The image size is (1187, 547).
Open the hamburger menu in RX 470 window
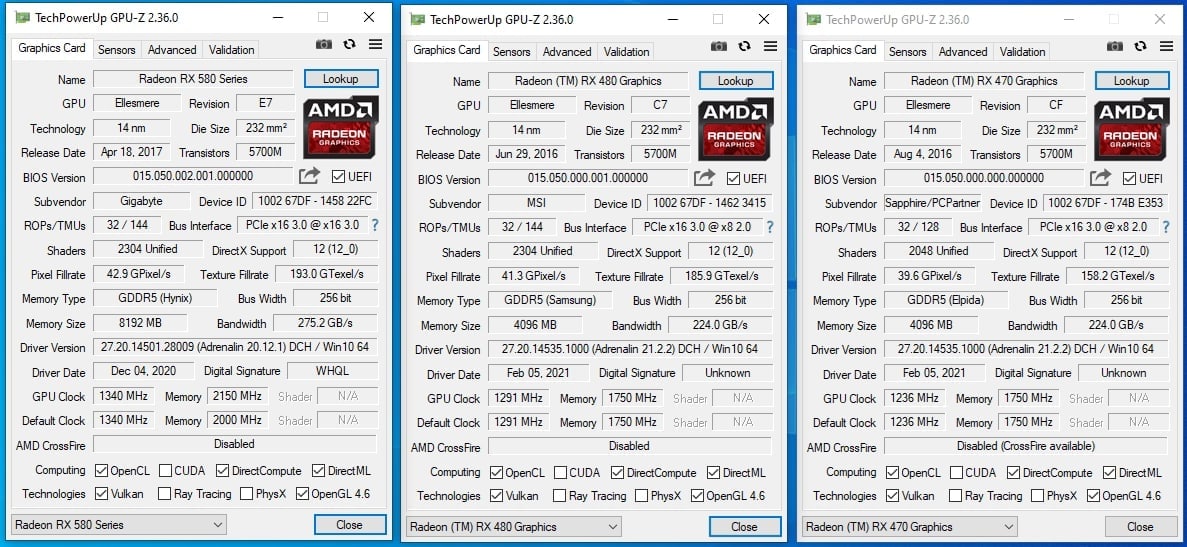(x=1167, y=47)
